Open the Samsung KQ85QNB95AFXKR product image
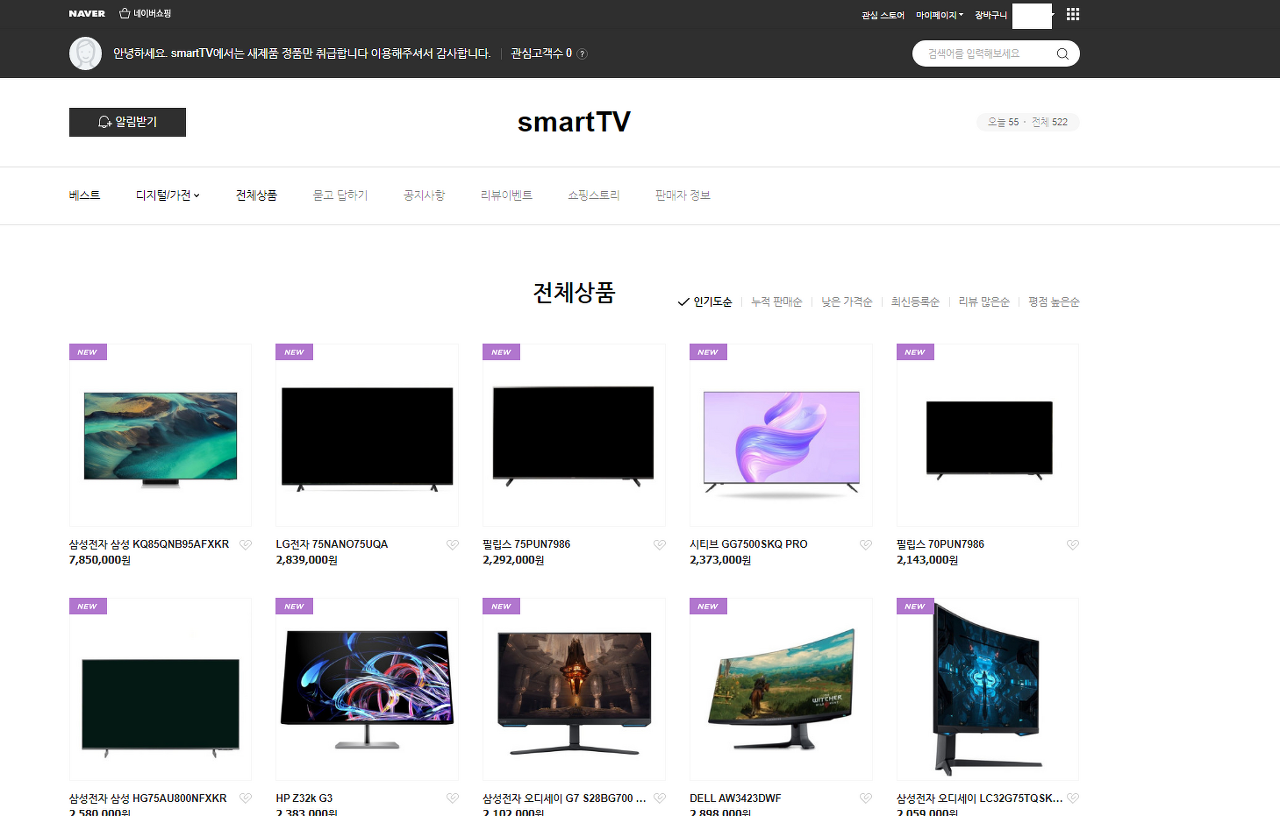Viewport: 1280px width, 816px height. (160, 435)
